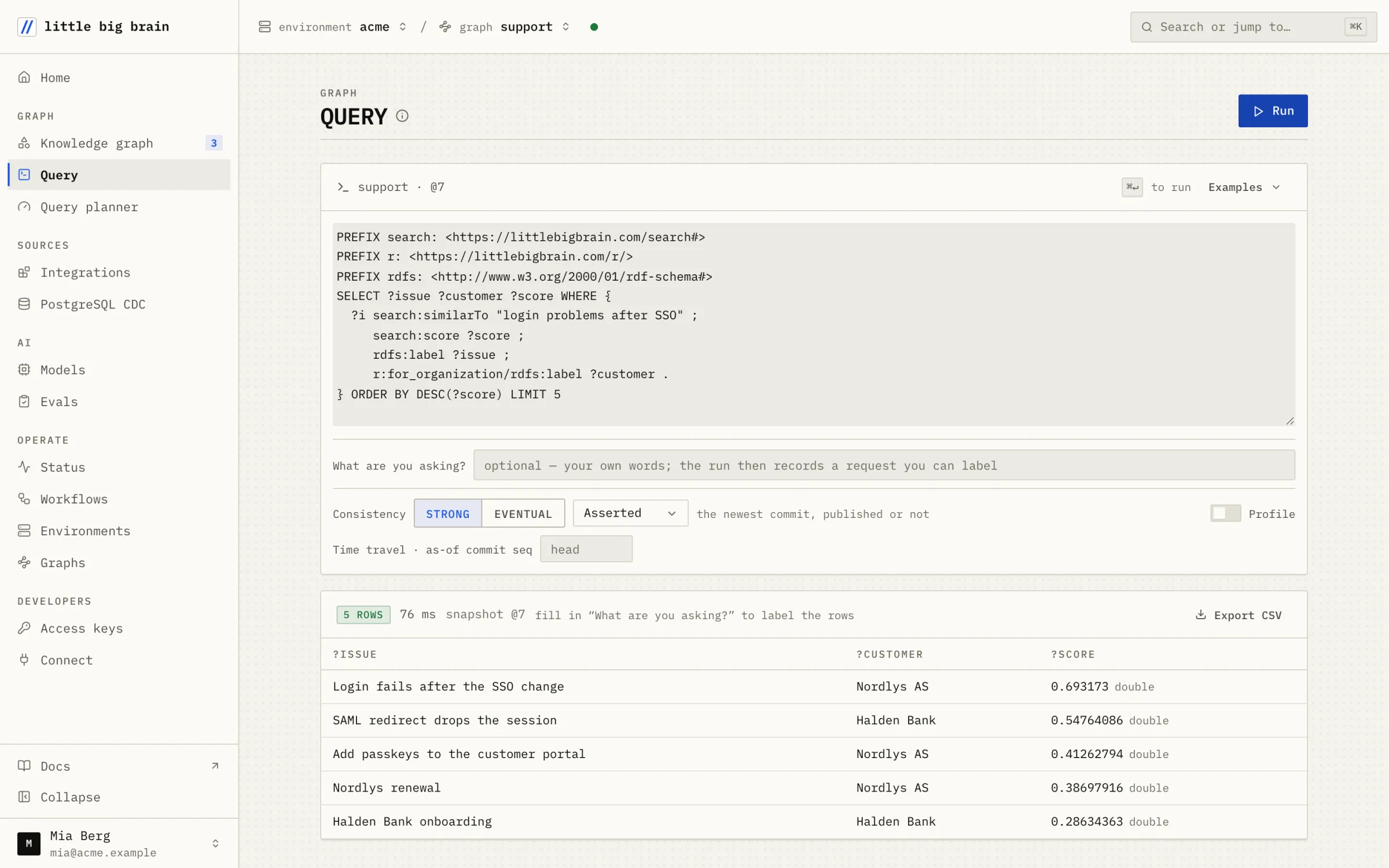Click the green graph status dot
This screenshot has width=1389, height=868.
(x=594, y=27)
